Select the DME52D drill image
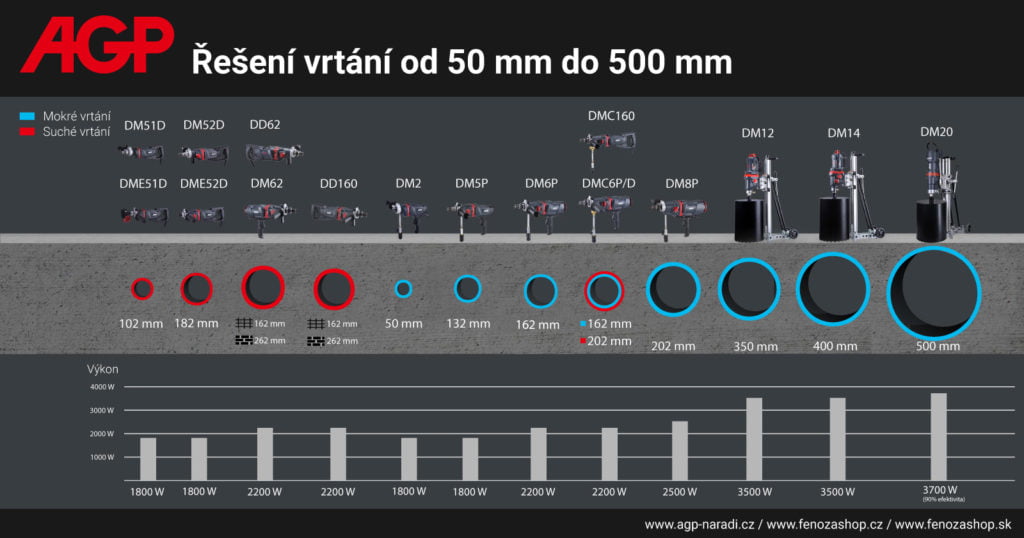1024x538 pixels. (203, 214)
